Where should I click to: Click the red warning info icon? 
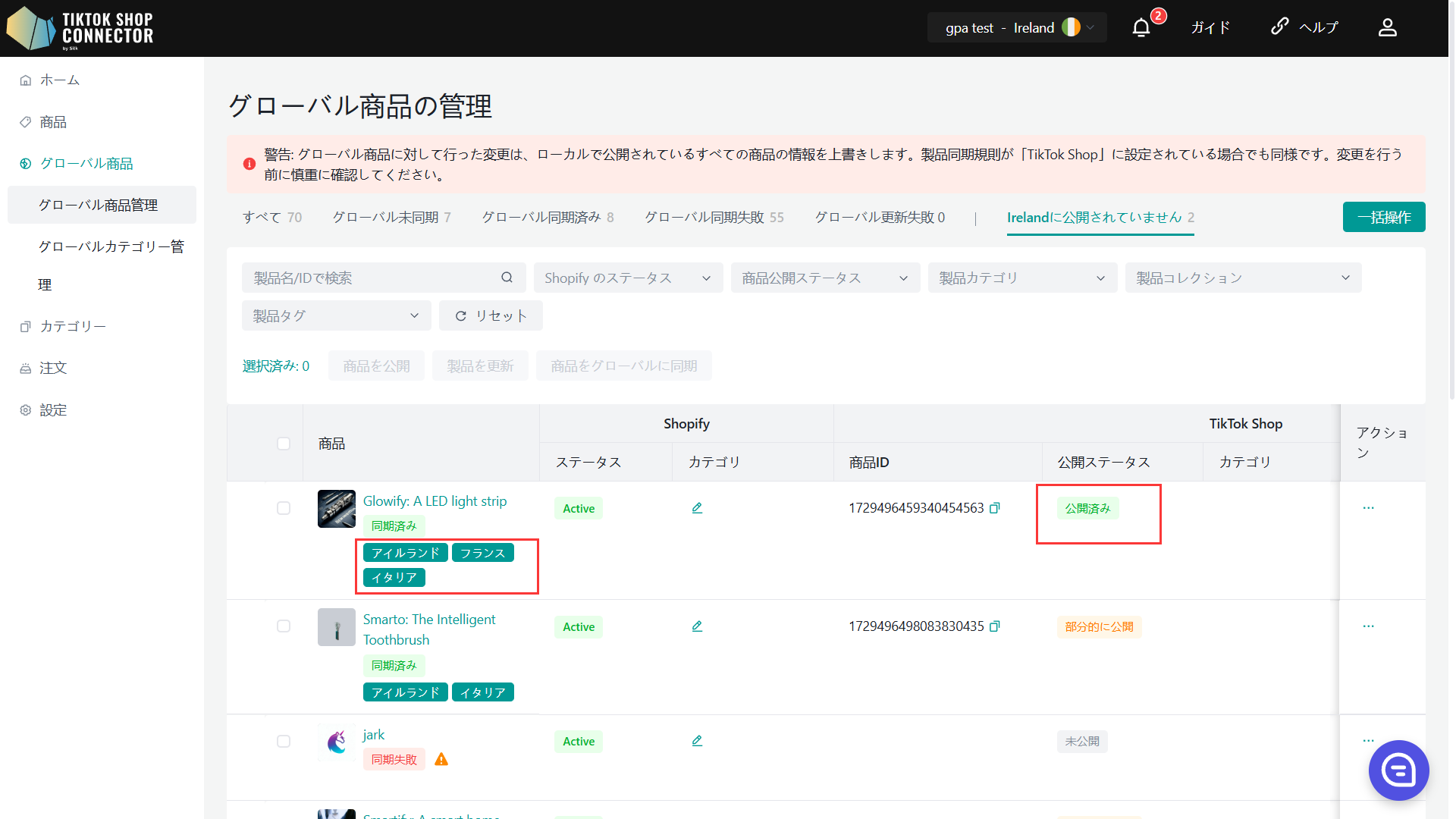tap(249, 164)
